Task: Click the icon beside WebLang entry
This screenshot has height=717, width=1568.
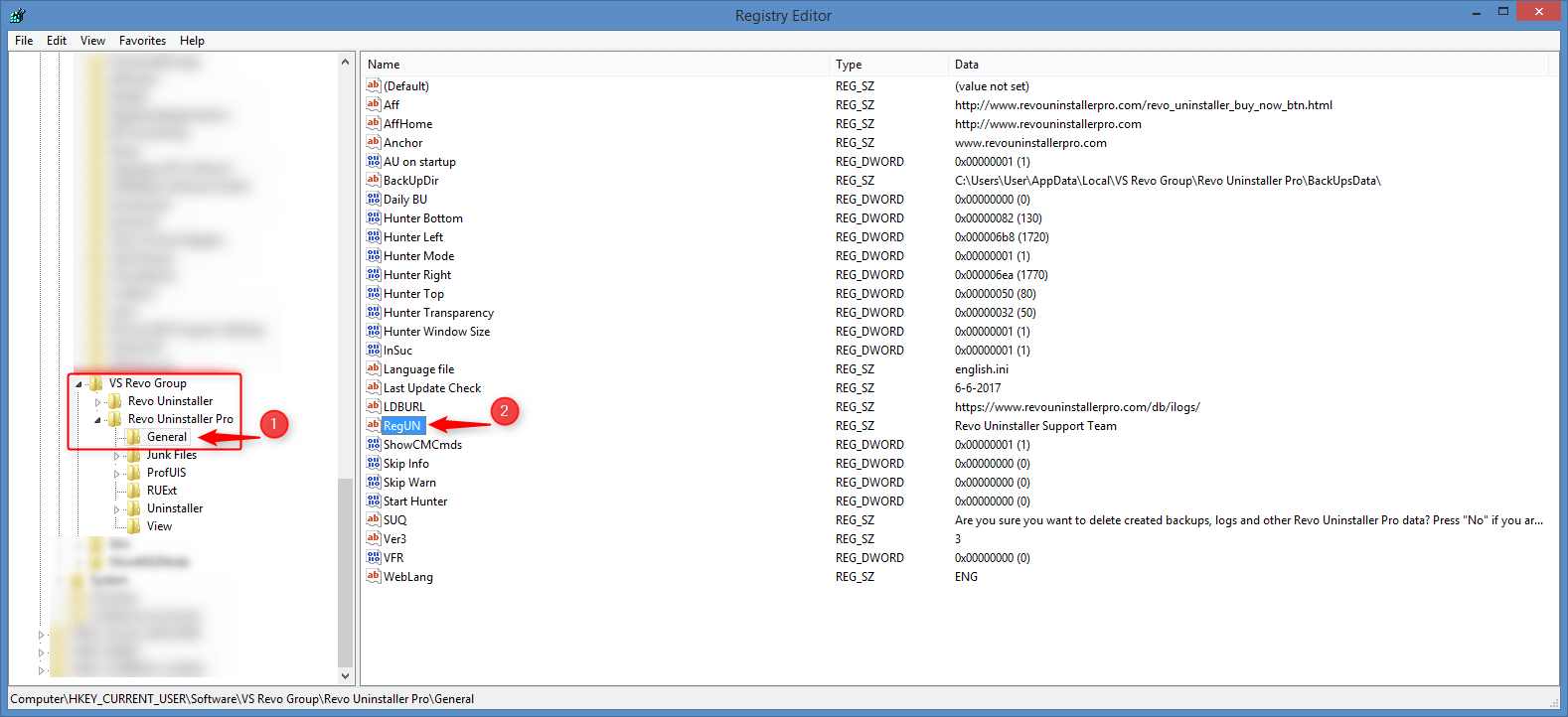Action: [x=374, y=576]
